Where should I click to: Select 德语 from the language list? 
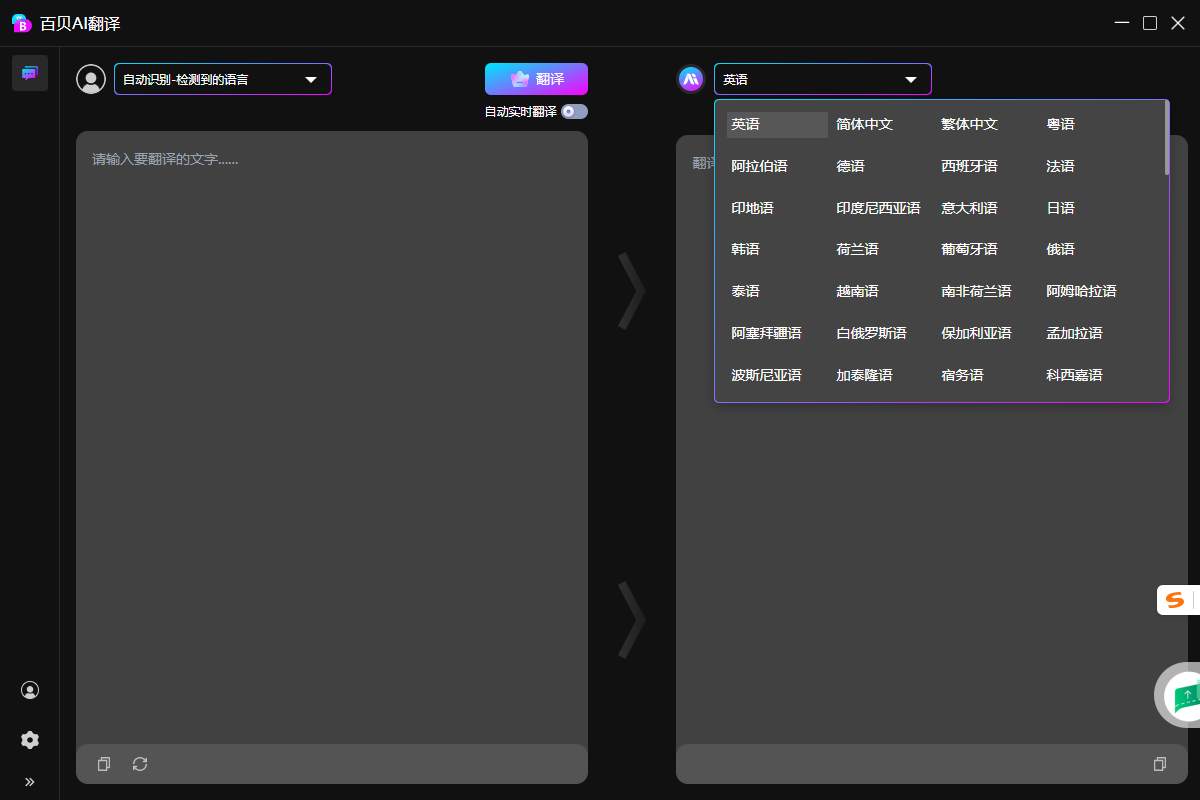[850, 166]
